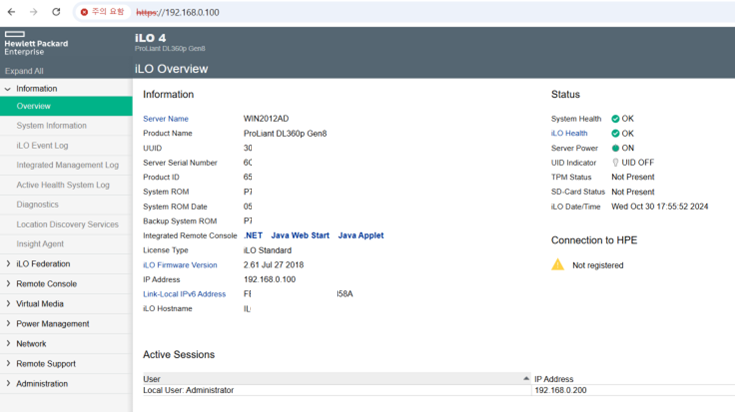The image size is (735, 412).
Task: Select the Connection to HPE heading
Action: [x=594, y=240]
